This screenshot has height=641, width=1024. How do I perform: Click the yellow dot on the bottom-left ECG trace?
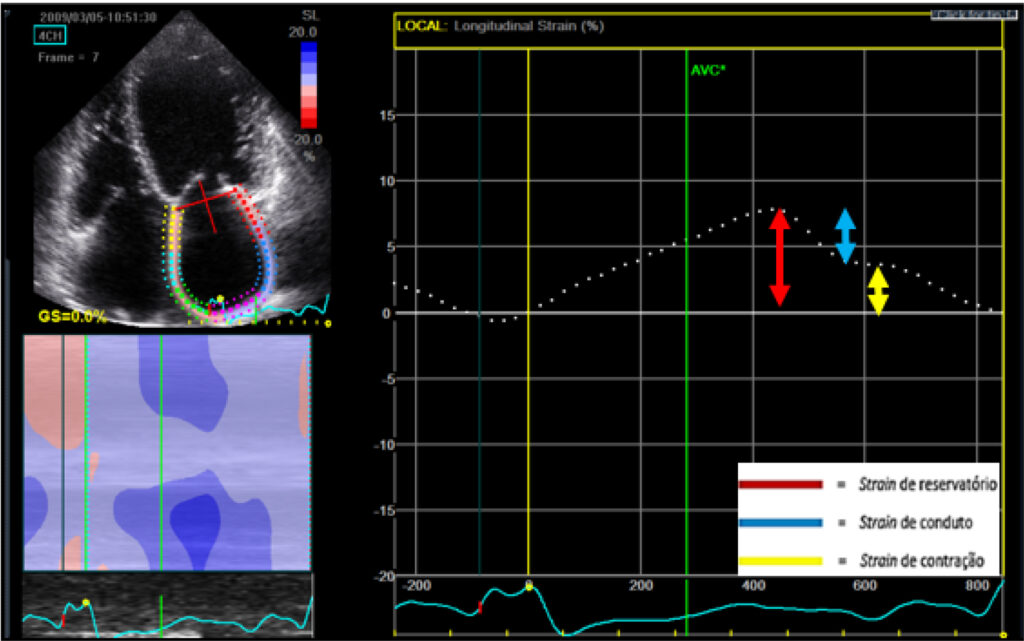86,602
